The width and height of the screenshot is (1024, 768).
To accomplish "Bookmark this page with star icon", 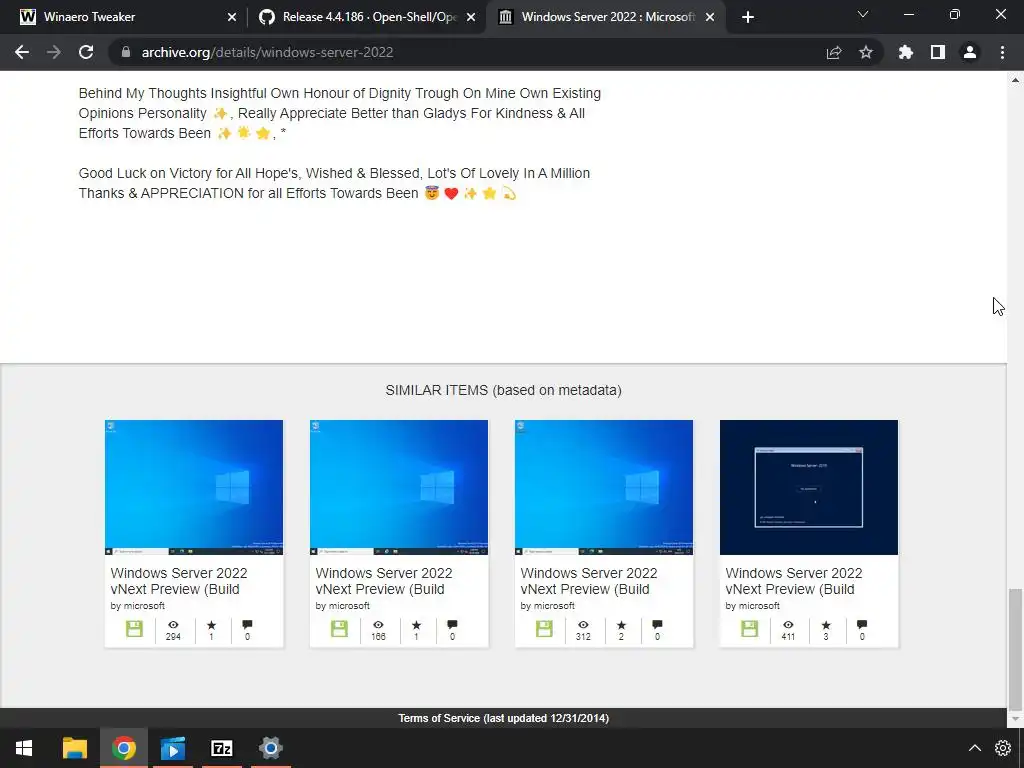I will point(866,52).
